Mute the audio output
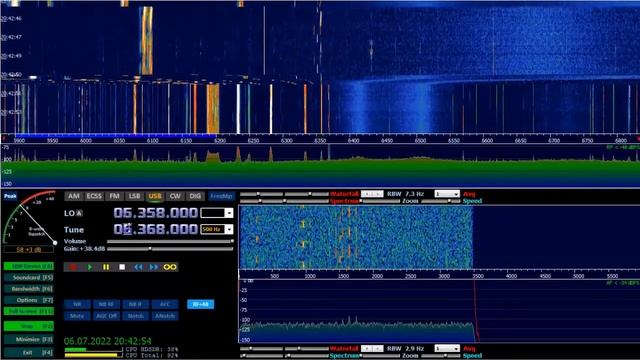This screenshot has width=640, height=360. click(77, 316)
